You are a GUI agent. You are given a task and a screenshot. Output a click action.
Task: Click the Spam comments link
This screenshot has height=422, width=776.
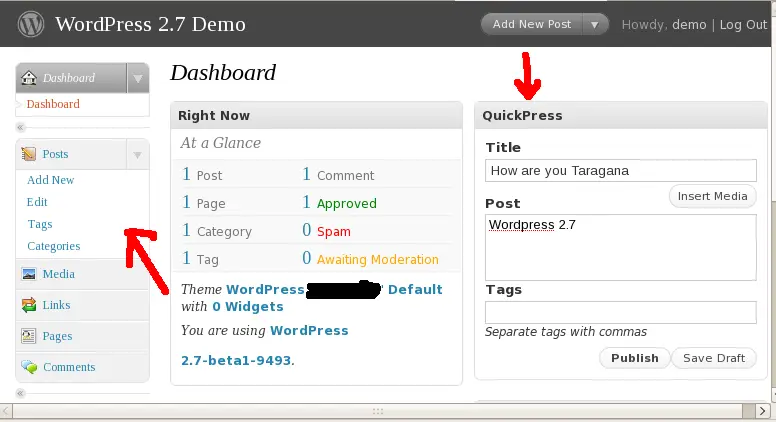click(x=334, y=232)
